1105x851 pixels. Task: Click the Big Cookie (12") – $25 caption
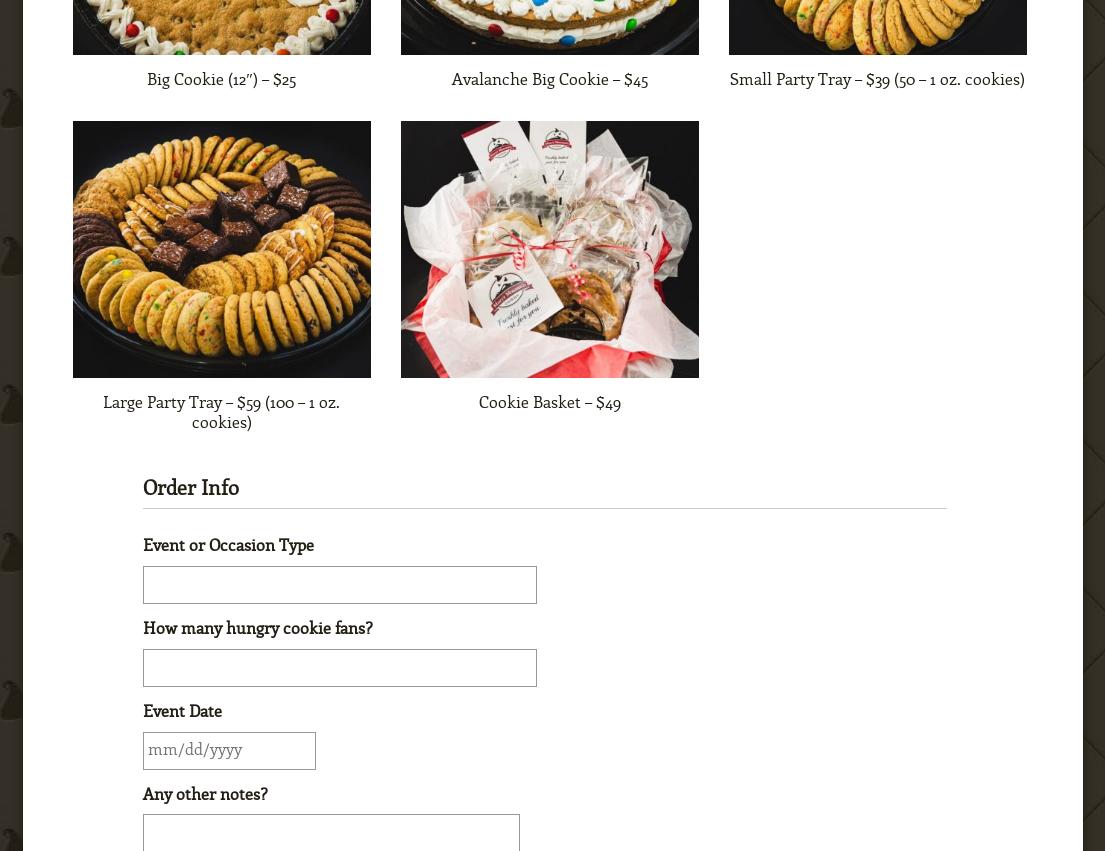pos(222,80)
